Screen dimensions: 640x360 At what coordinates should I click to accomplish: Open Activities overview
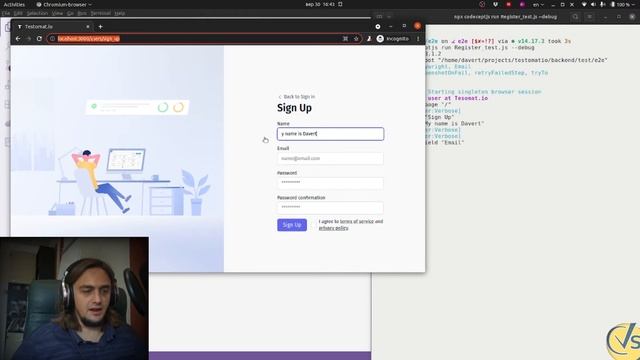pos(14,4)
